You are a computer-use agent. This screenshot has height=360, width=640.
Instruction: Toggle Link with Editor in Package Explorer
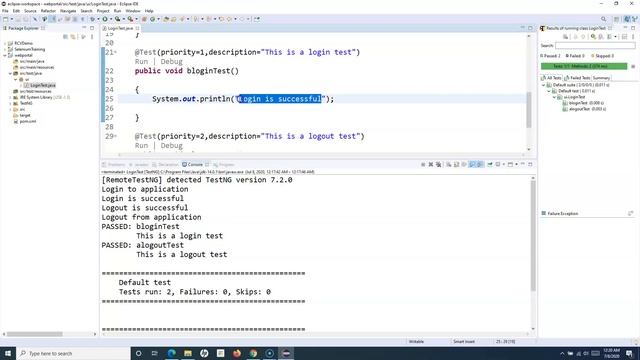tap(73, 37)
